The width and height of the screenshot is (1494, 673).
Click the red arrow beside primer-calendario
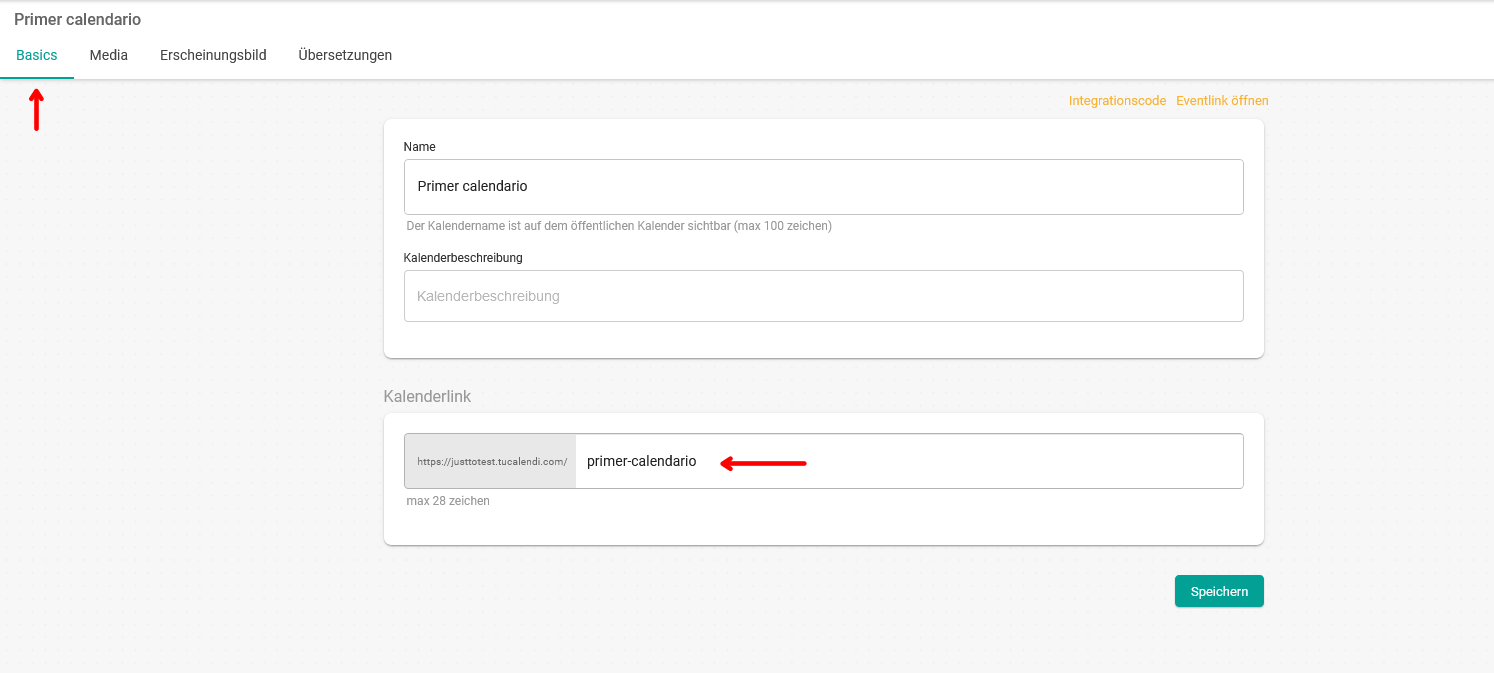pyautogui.click(x=763, y=463)
